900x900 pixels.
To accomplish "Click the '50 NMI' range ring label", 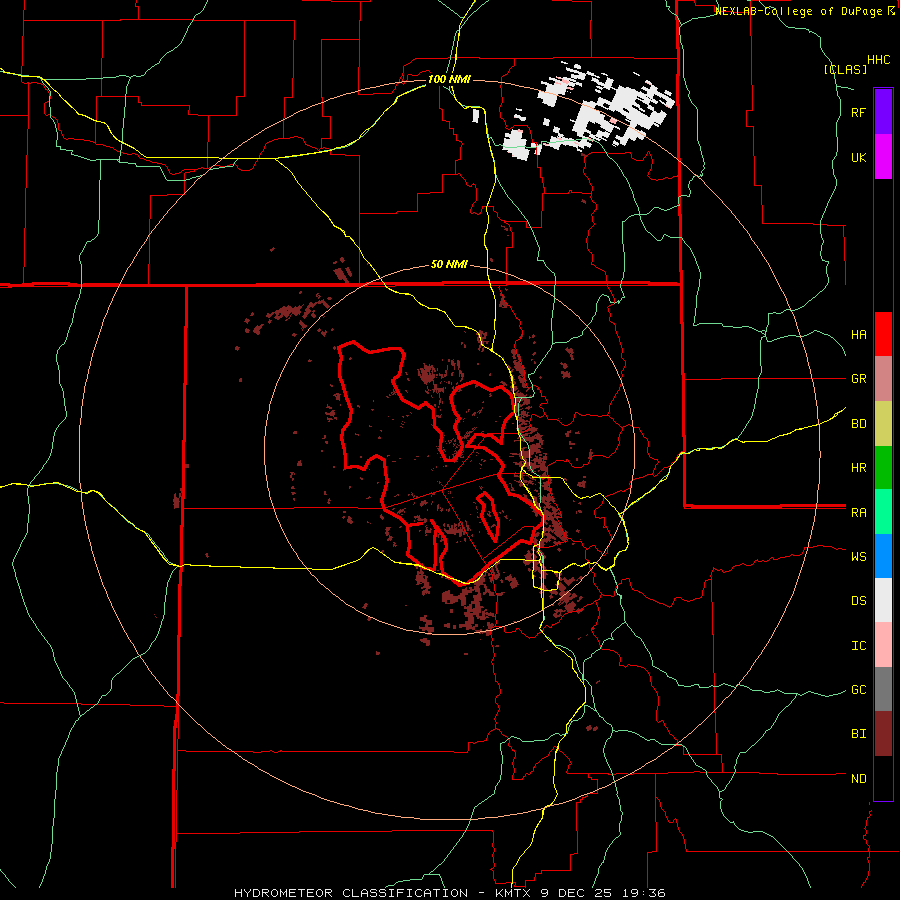I will (449, 264).
